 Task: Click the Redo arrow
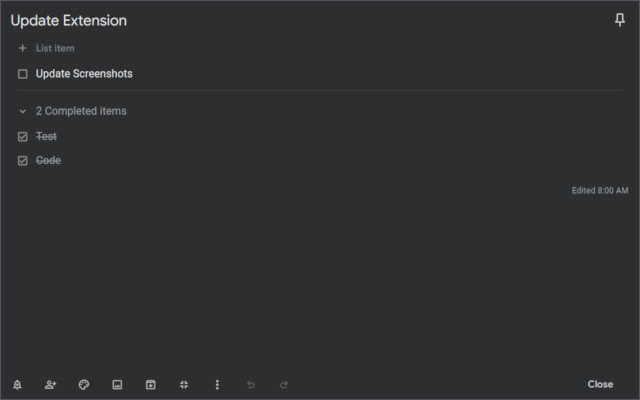pos(284,384)
